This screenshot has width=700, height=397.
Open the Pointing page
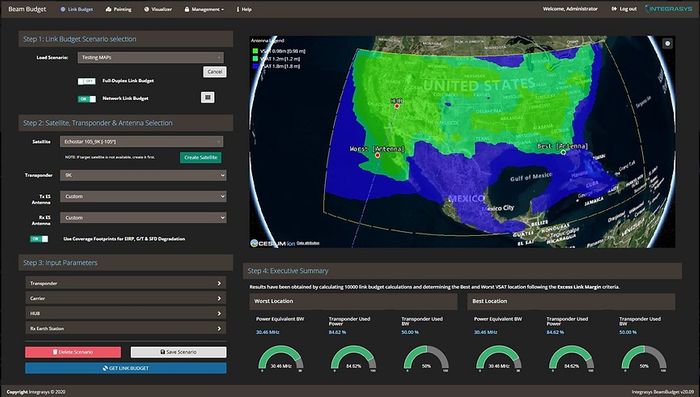point(118,9)
